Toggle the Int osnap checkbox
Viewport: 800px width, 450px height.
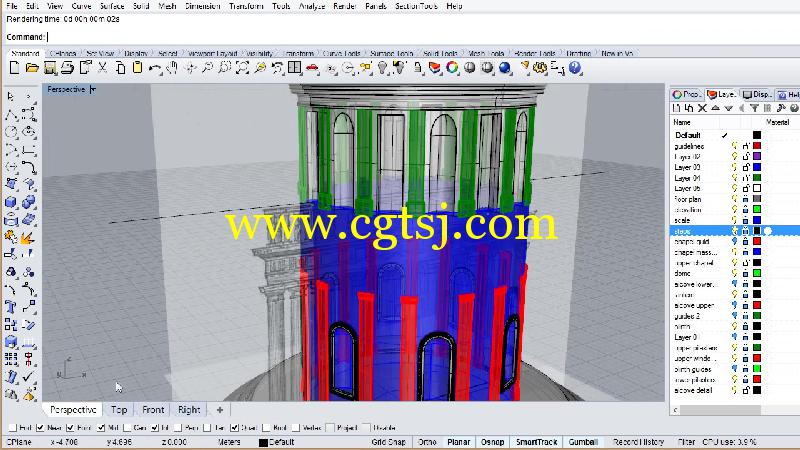pyautogui.click(x=155, y=428)
